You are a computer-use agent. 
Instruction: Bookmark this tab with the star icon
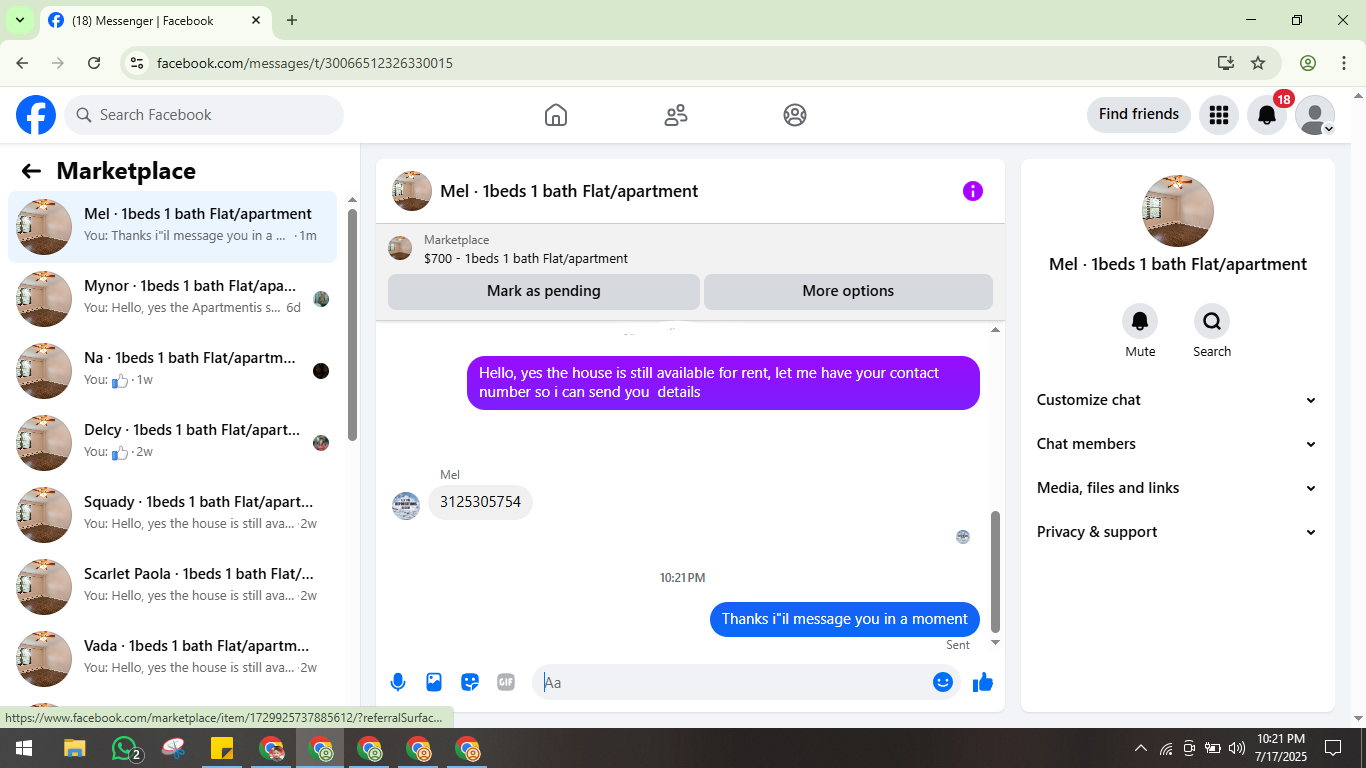[x=1258, y=63]
